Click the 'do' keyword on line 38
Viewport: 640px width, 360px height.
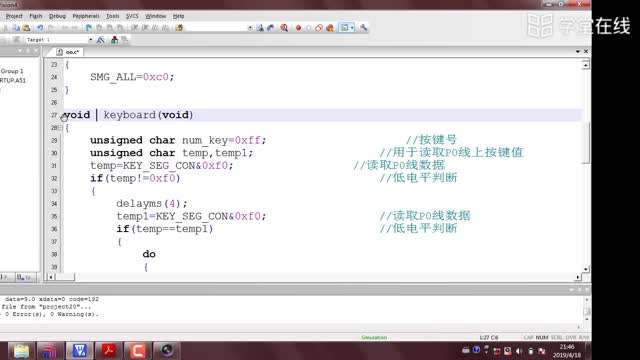[x=149, y=254]
